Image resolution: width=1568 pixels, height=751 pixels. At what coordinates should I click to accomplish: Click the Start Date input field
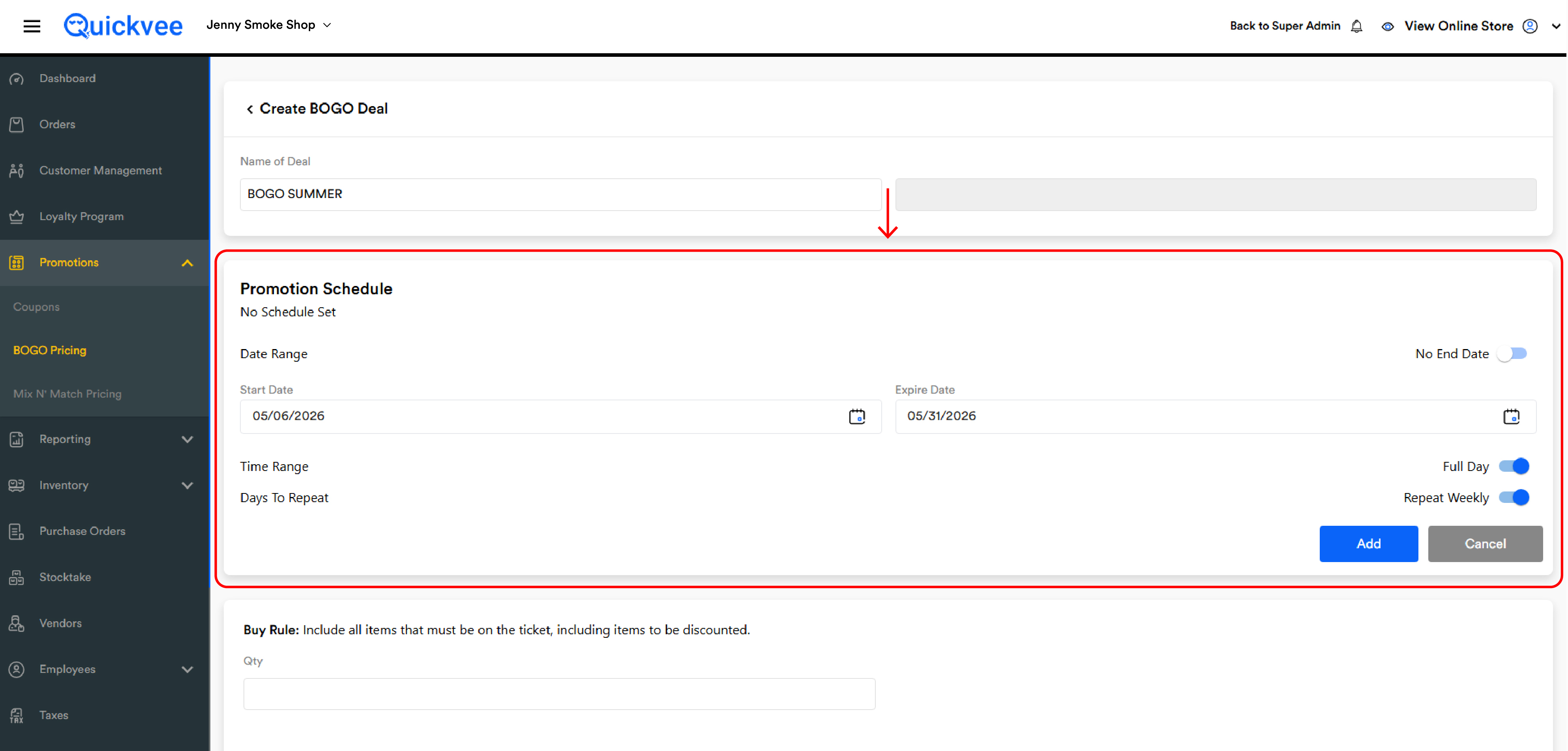[x=560, y=417]
